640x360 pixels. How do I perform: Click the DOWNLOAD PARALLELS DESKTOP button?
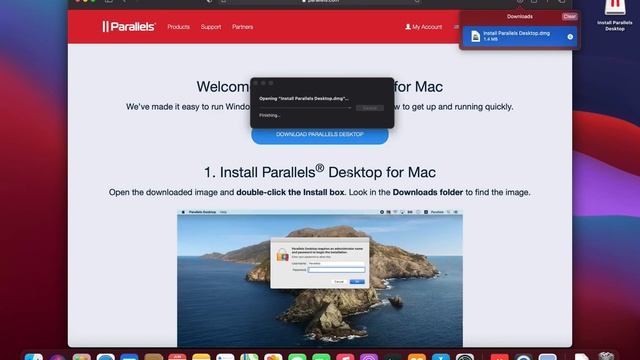point(320,135)
